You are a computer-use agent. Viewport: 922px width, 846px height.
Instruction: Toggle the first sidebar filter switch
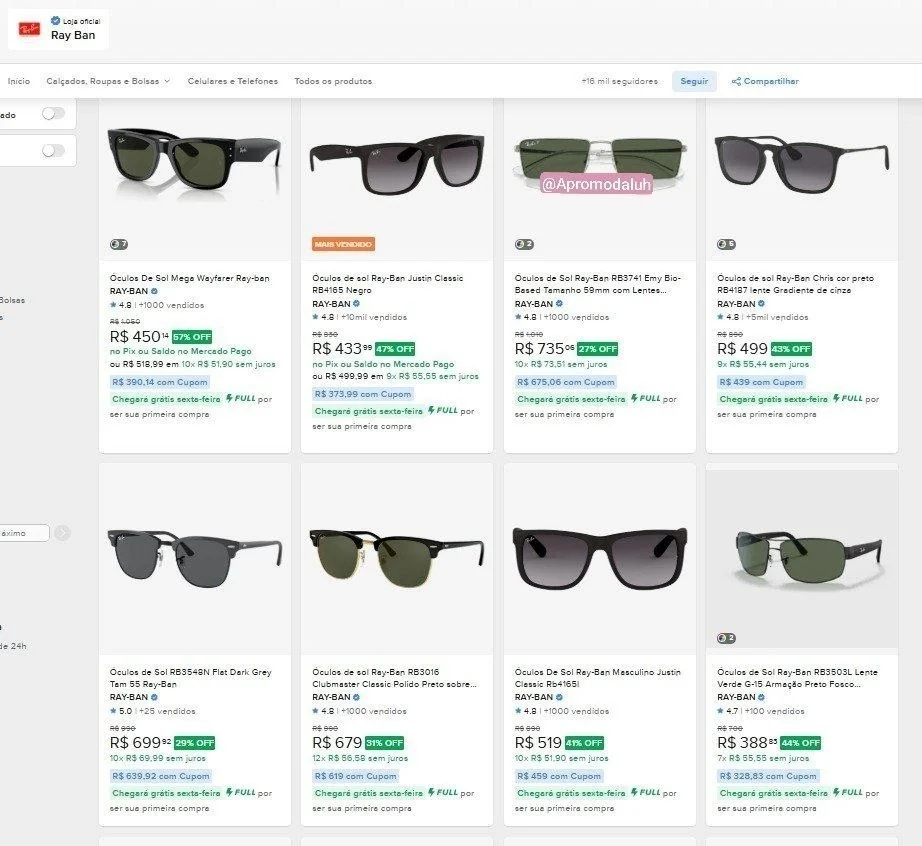(x=53, y=113)
